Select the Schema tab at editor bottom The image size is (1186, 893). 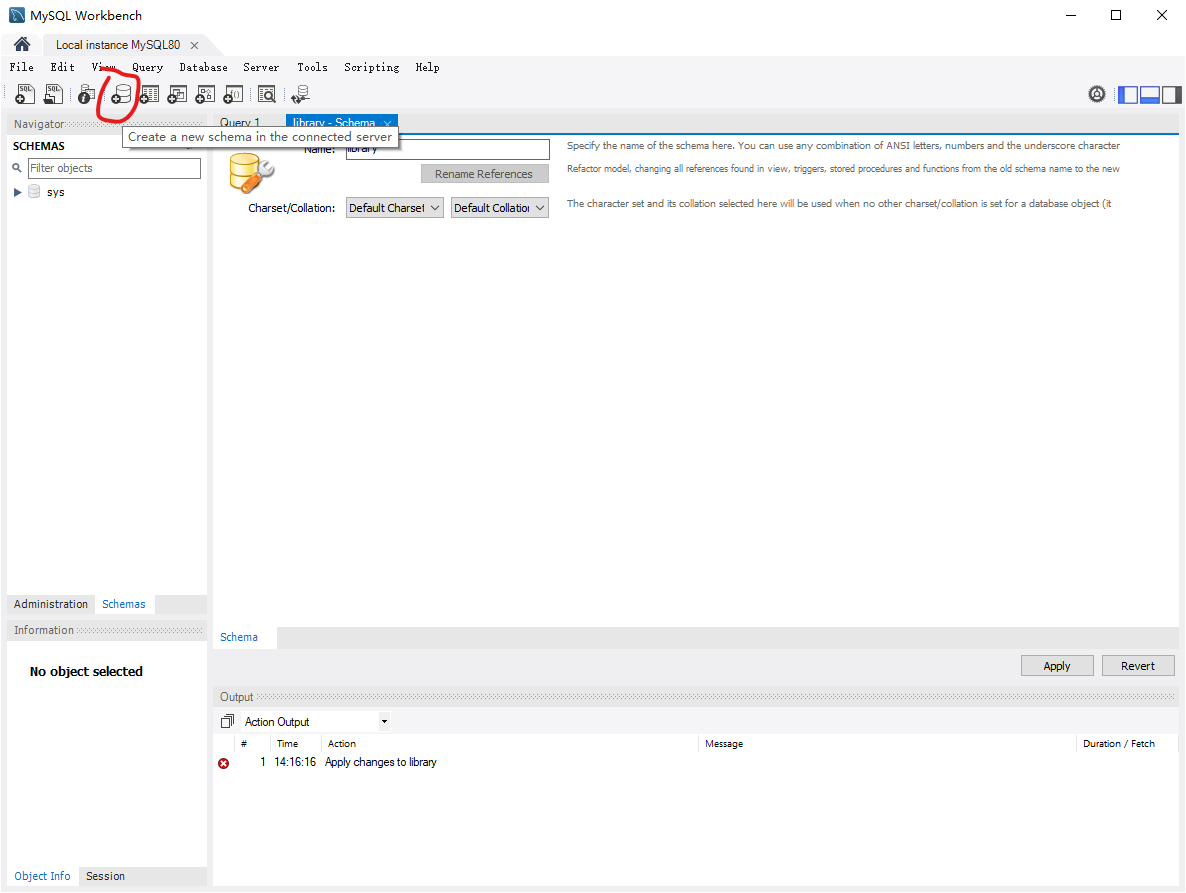pyautogui.click(x=239, y=637)
